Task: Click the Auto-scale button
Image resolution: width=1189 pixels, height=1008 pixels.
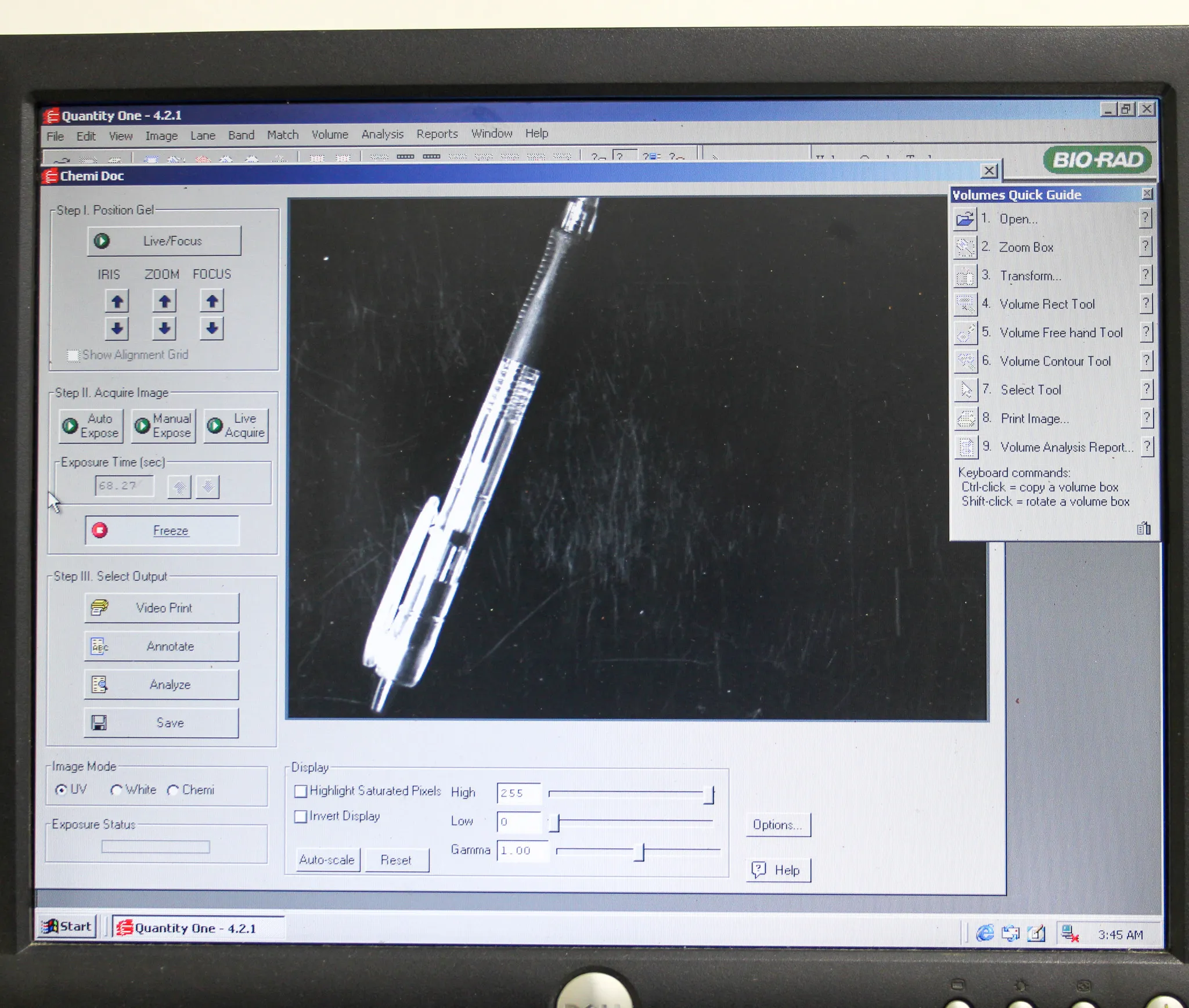Action: (327, 860)
